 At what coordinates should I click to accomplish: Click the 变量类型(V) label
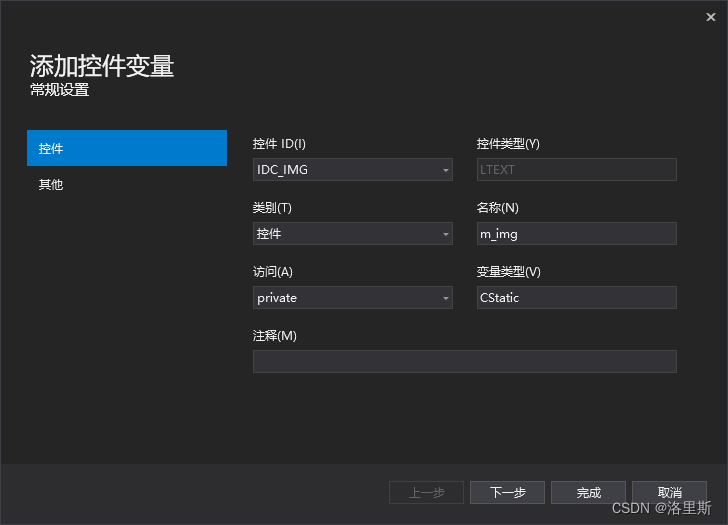pos(508,272)
